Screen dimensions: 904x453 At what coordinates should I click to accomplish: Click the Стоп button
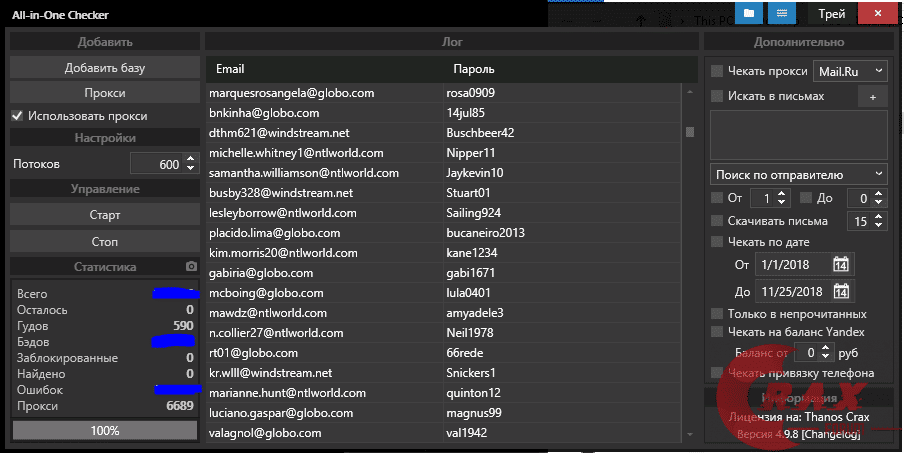[x=105, y=241]
